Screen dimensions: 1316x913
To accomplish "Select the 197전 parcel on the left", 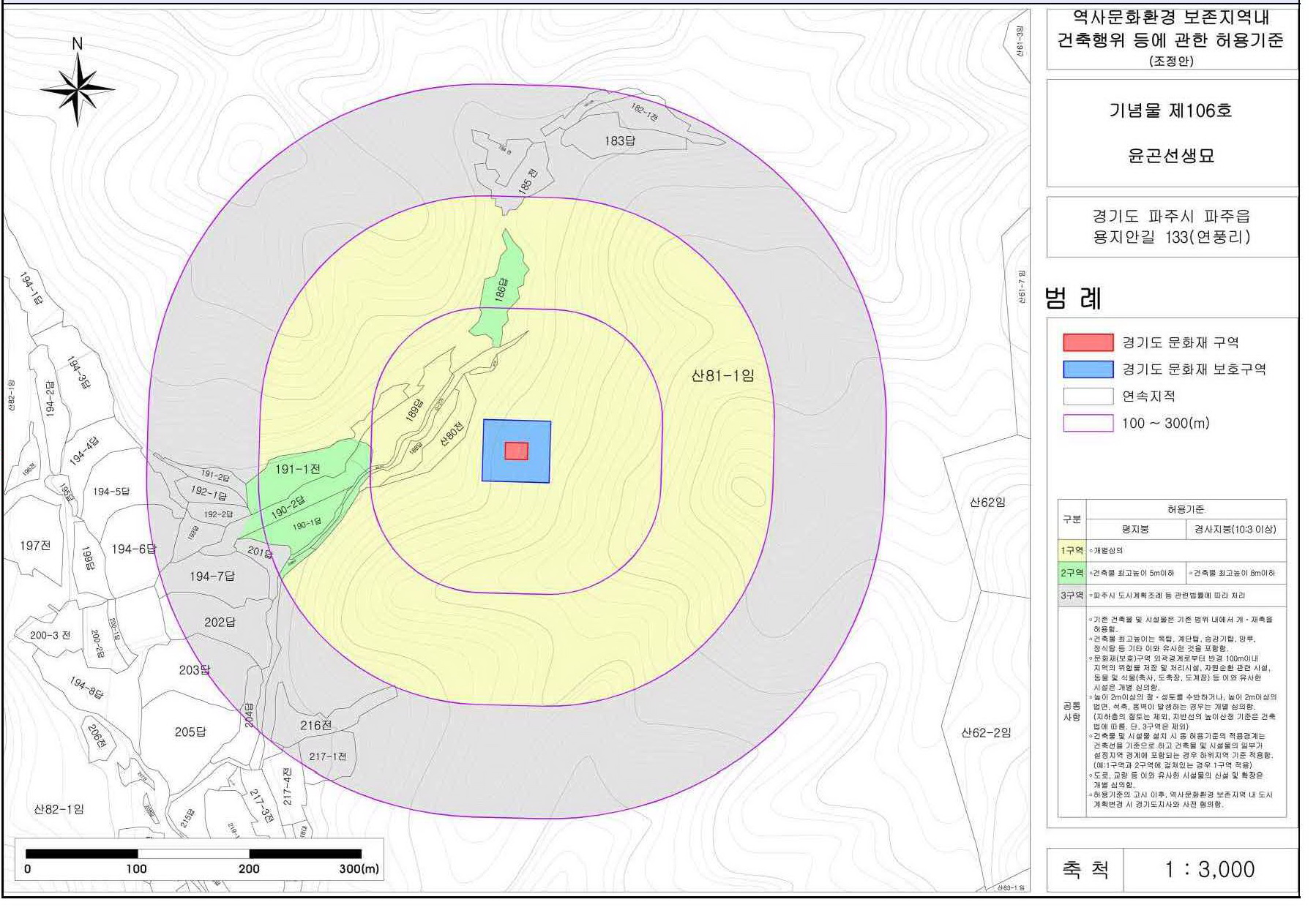I will point(35,546).
